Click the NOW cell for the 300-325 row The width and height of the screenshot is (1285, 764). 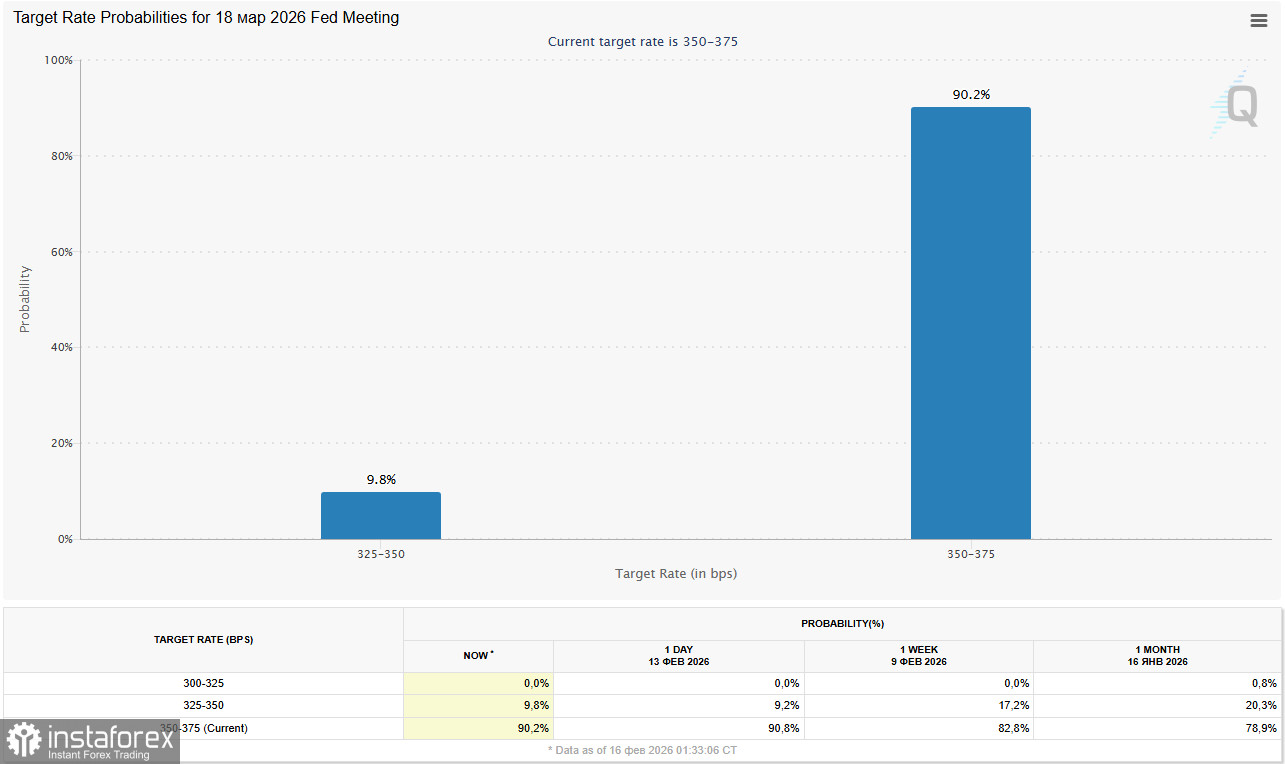pos(478,683)
